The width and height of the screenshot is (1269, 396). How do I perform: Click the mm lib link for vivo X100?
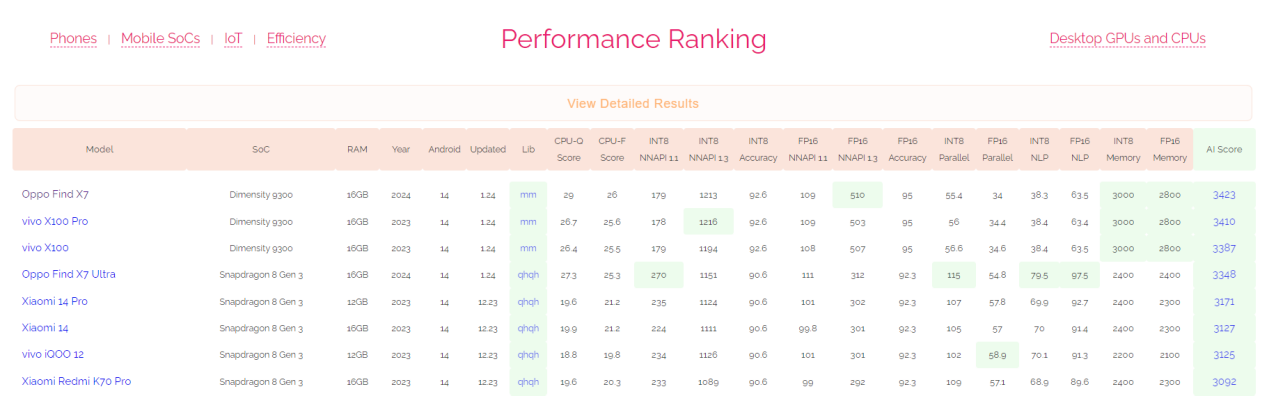[528, 248]
